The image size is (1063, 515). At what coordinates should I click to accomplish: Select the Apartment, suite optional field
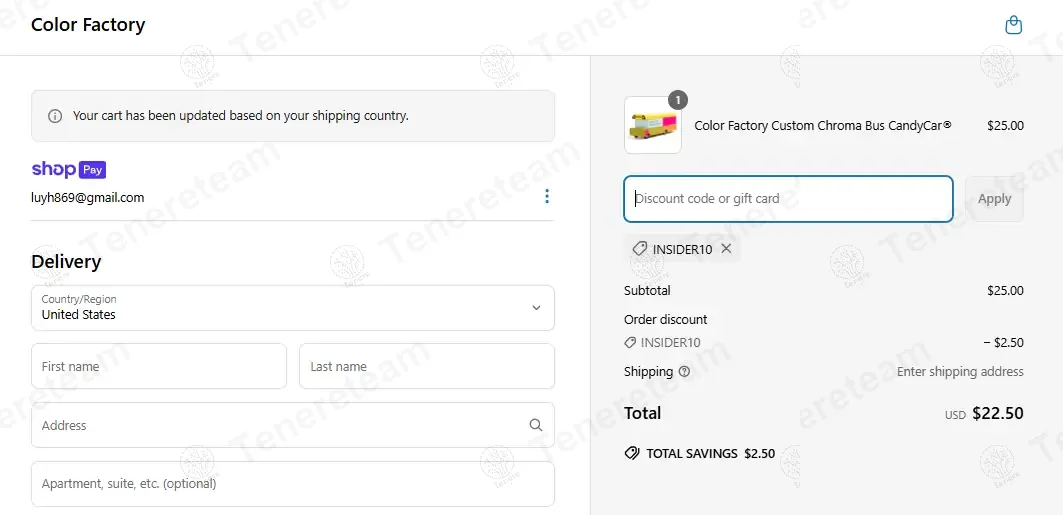pos(292,484)
